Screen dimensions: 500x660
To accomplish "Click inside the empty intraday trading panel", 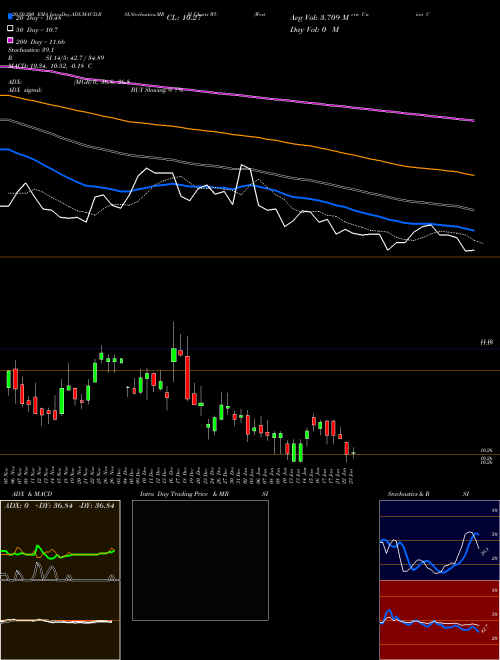I will click(x=200, y=560).
